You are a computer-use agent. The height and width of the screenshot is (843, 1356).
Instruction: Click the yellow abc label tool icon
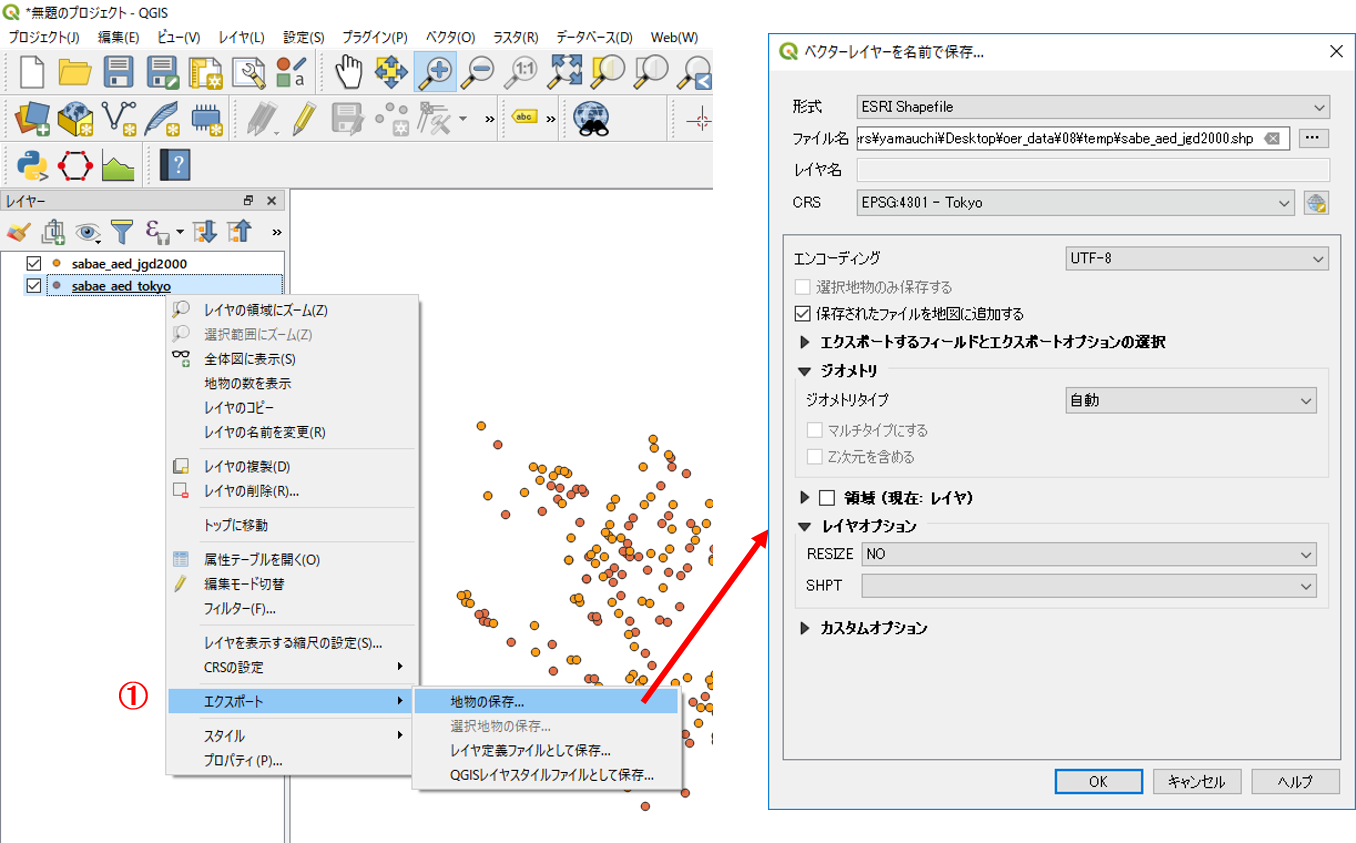point(525,118)
